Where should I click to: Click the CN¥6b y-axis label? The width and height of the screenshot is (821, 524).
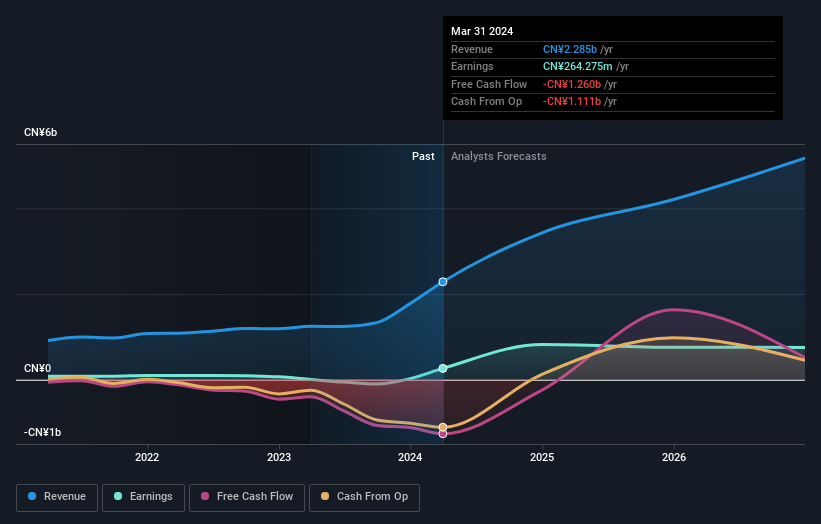[x=40, y=132]
